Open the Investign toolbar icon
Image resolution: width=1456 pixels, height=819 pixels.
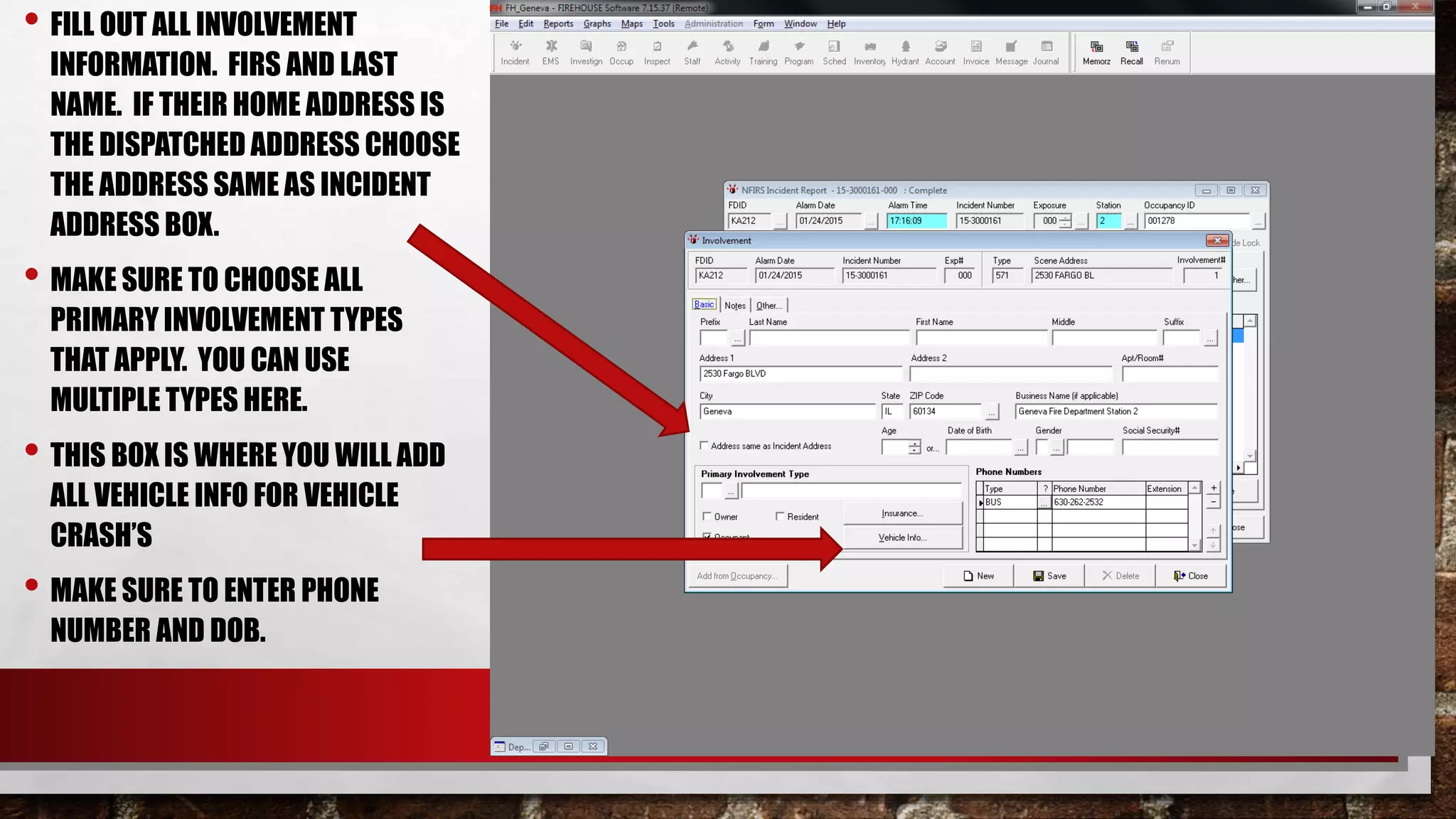pos(586,53)
